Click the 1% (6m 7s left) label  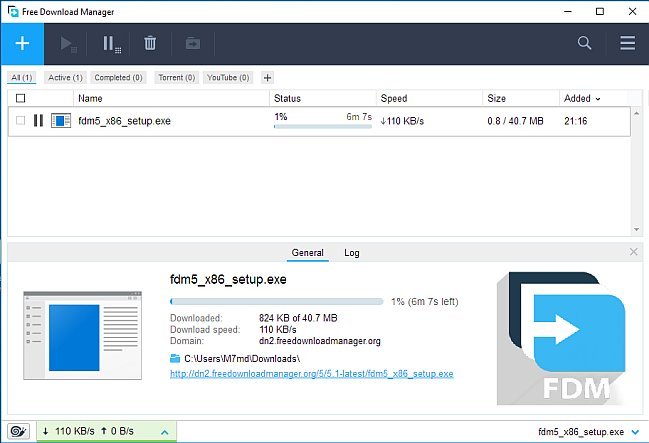(x=425, y=301)
